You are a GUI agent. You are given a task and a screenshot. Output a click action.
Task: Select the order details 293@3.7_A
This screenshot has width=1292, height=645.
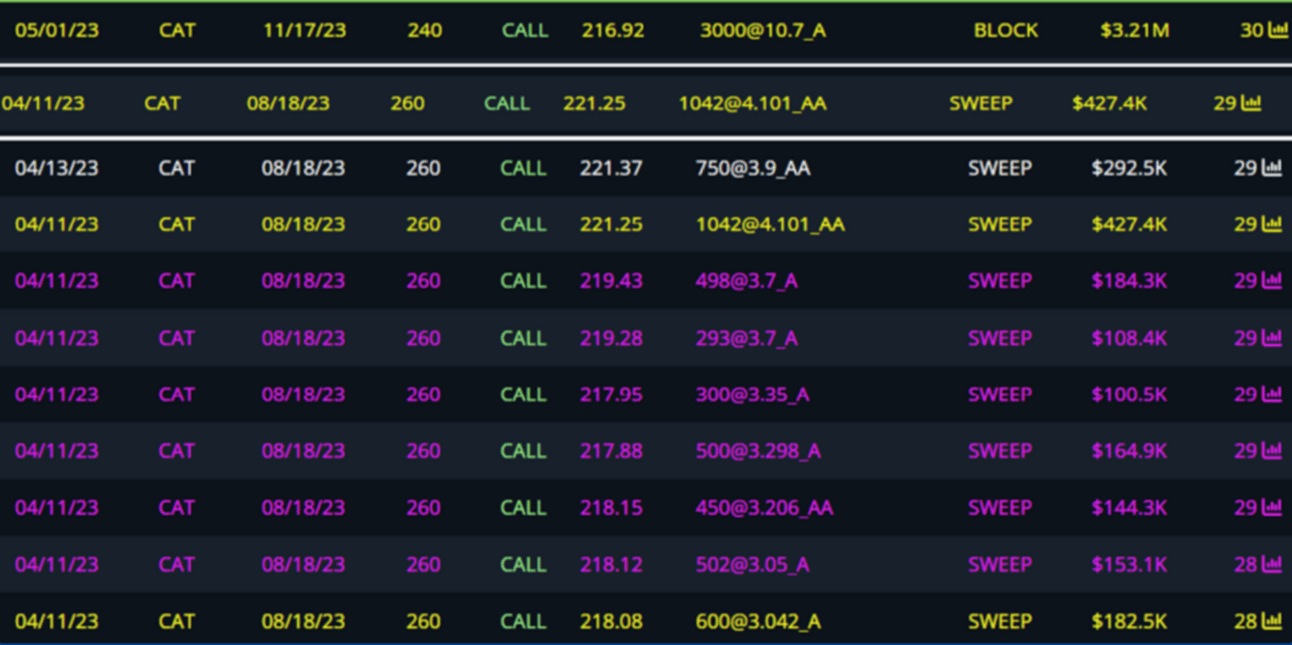(x=747, y=338)
